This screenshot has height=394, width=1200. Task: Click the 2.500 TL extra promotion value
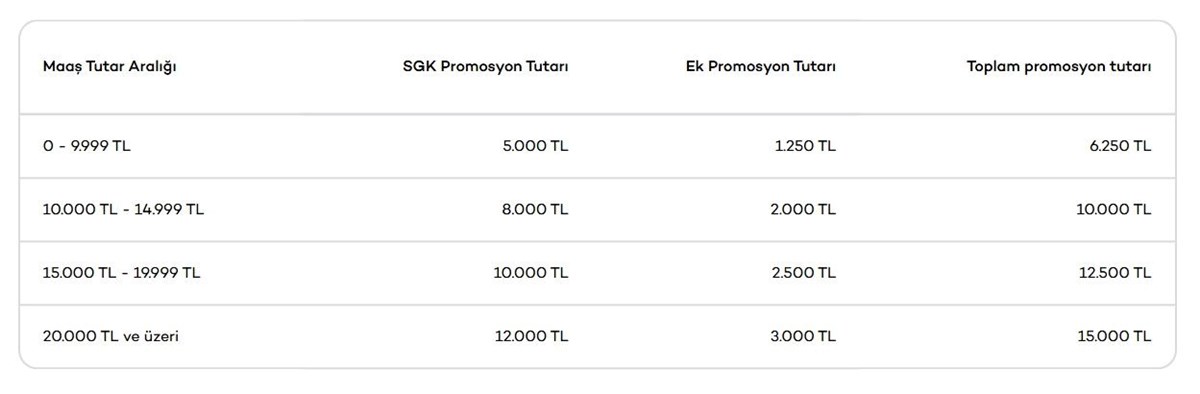tap(803, 273)
